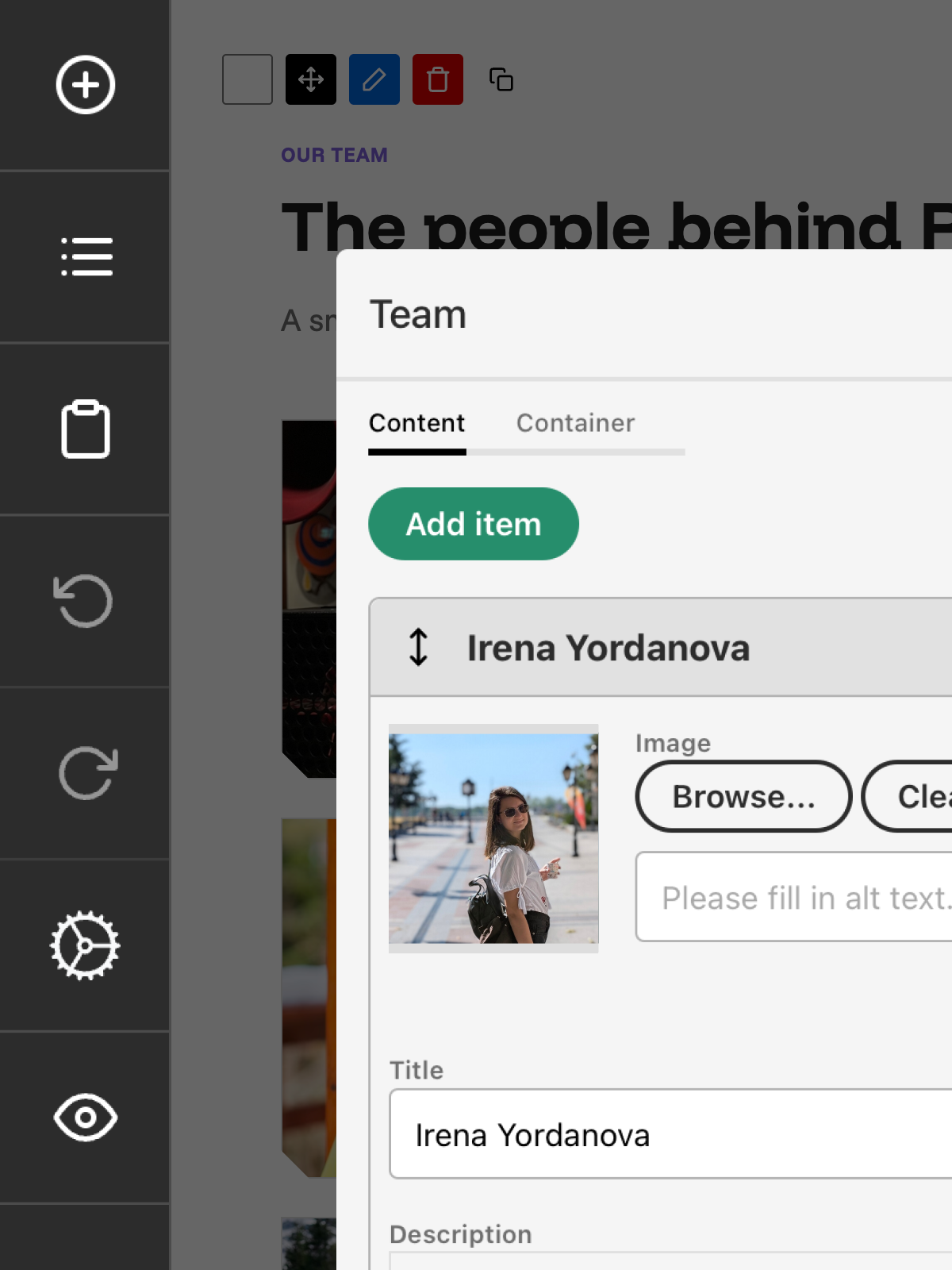Viewport: 952px width, 1270px height.
Task: Click the redo arrow icon
Action: pos(87,773)
